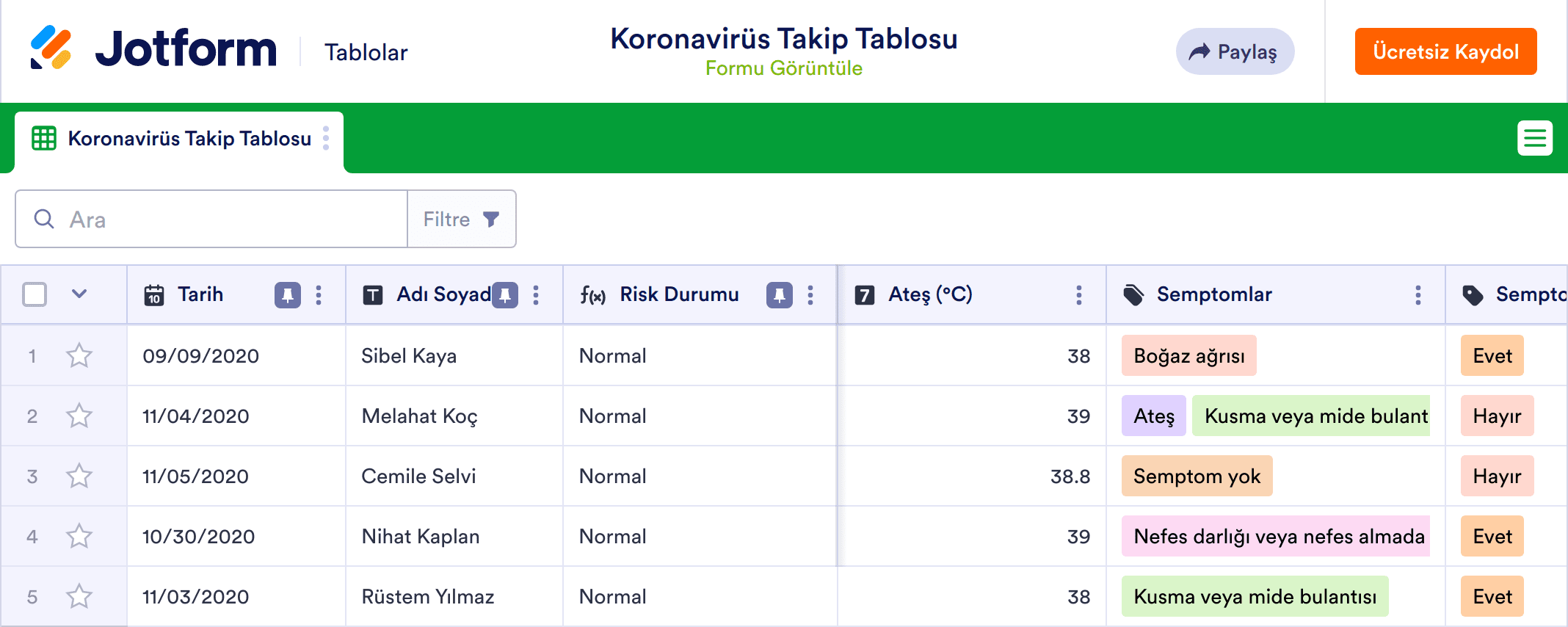1568x627 pixels.
Task: Expand the row selection chevron dropdown
Action: point(79,294)
